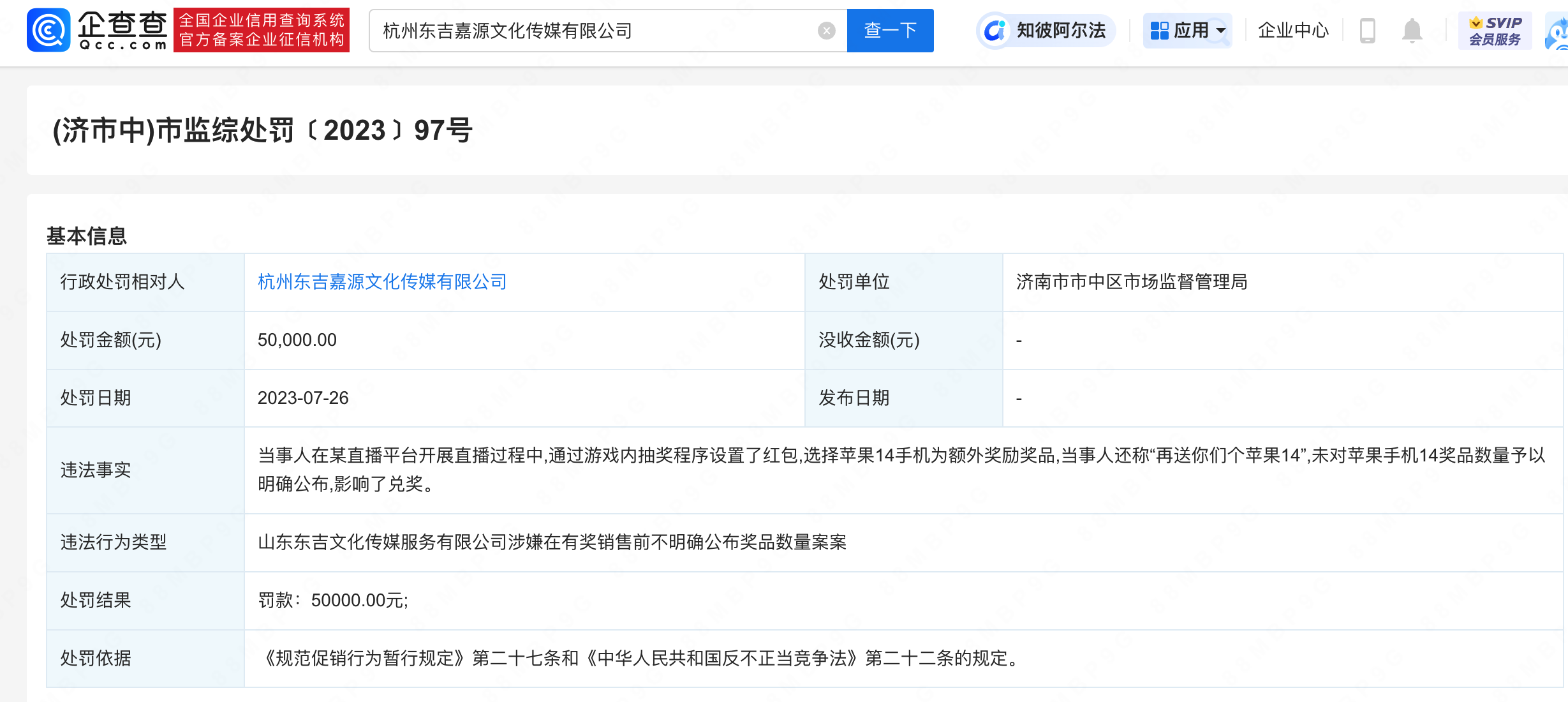Click the 应用 grid icon
This screenshot has height=702, width=1568.
[x=1159, y=31]
